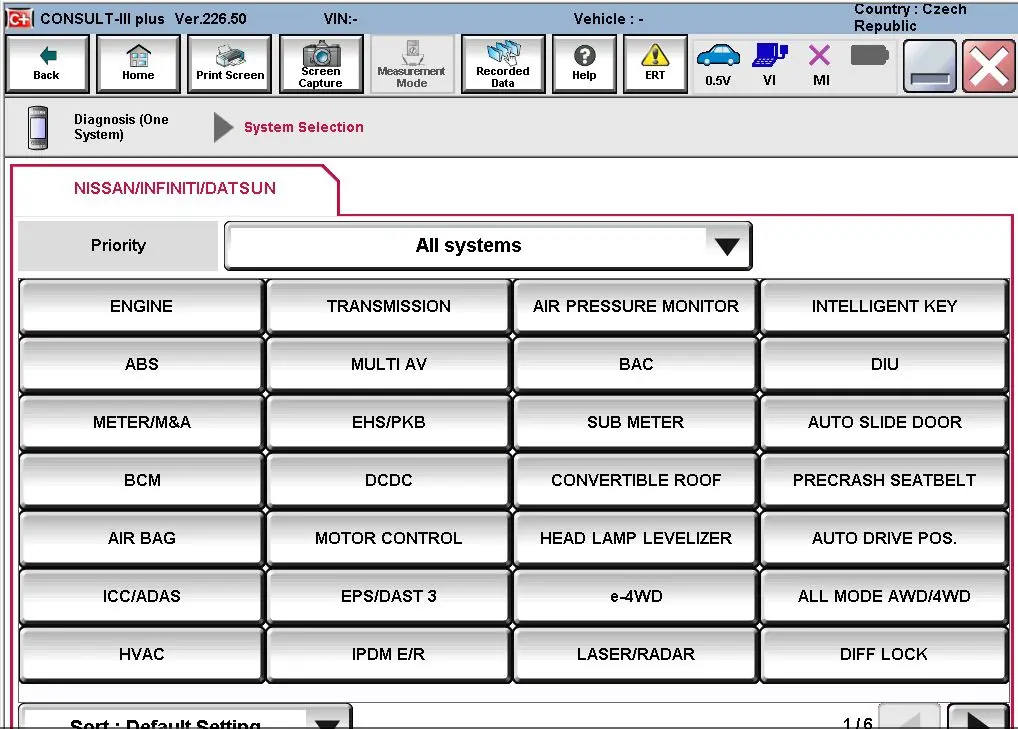The image size is (1018, 729).
Task: Choose the TRANSMISSION system
Action: (388, 306)
